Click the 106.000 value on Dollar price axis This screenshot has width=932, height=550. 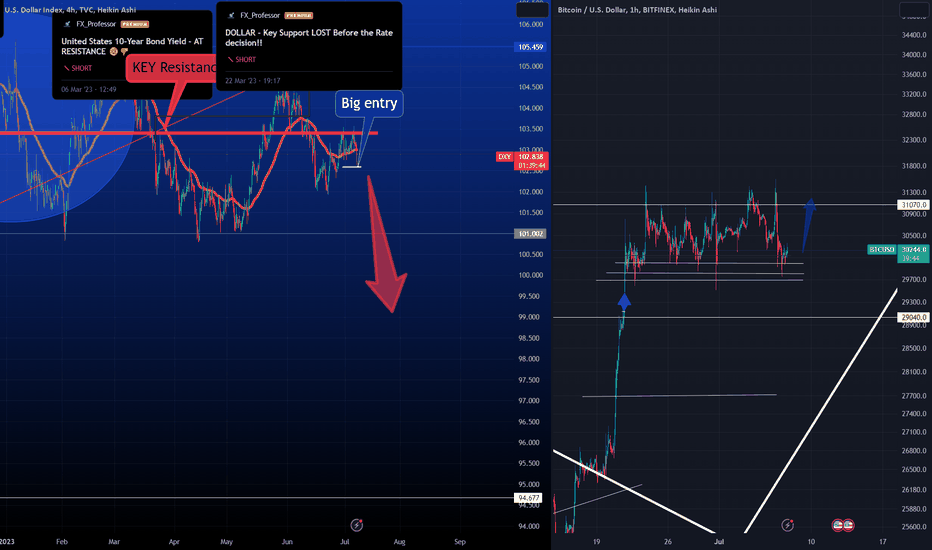point(531,24)
